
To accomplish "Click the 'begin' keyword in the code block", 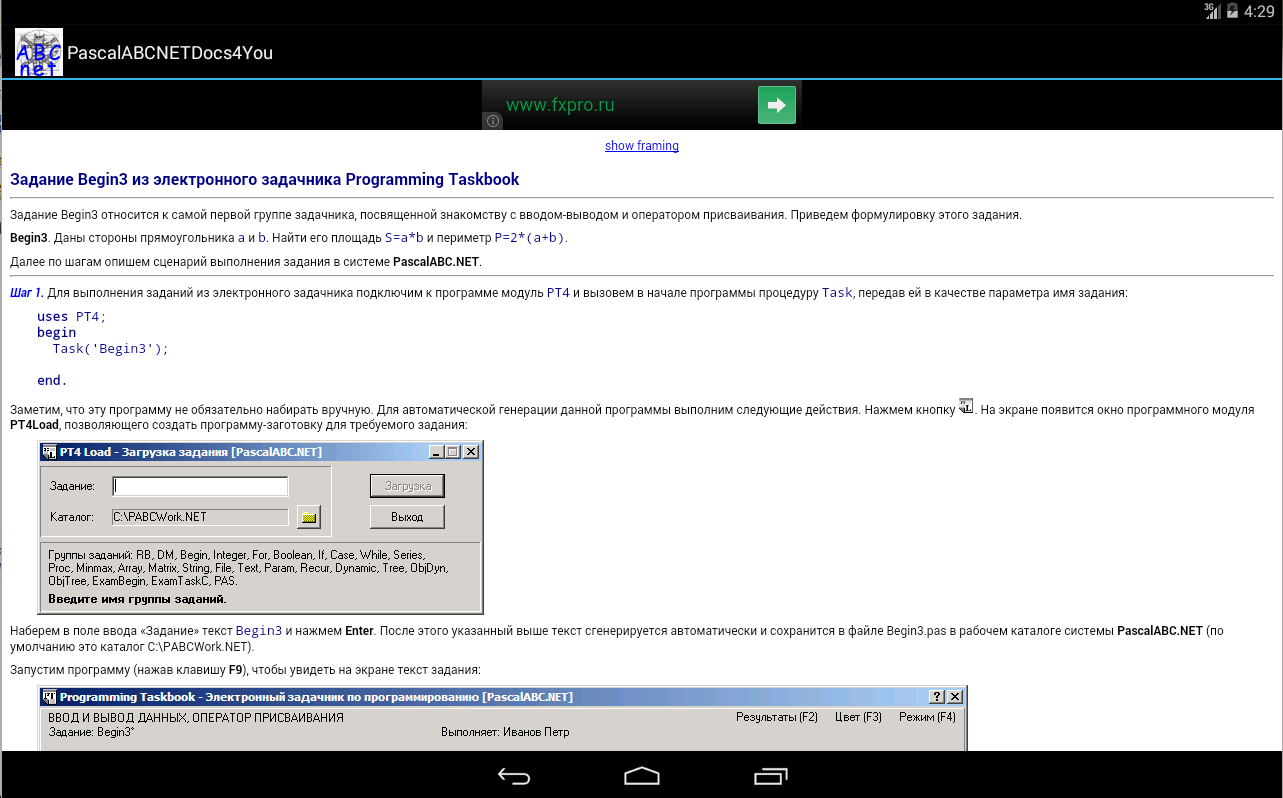I will (x=57, y=332).
